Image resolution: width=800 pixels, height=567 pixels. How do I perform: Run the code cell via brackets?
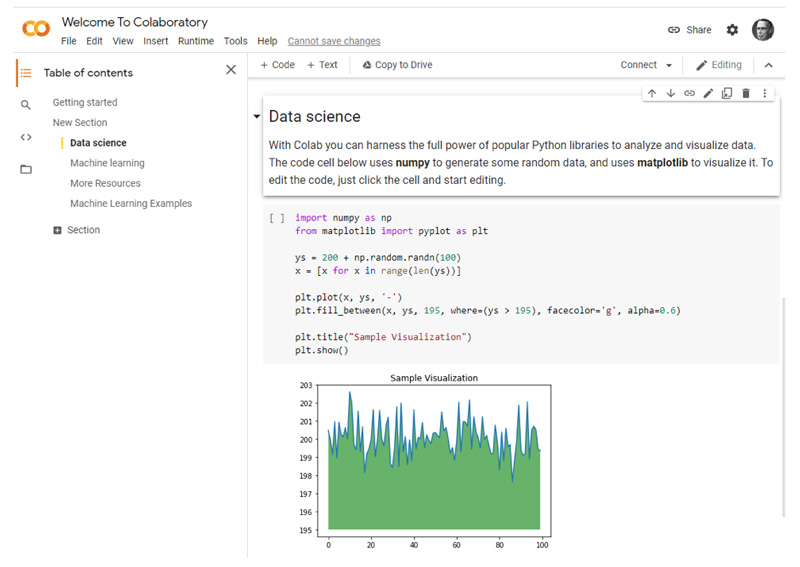point(277,218)
